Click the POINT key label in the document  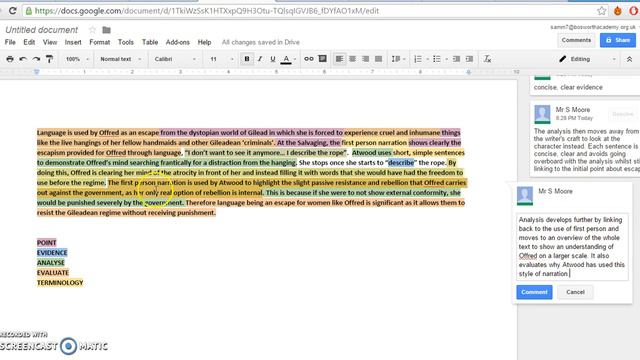pos(47,242)
